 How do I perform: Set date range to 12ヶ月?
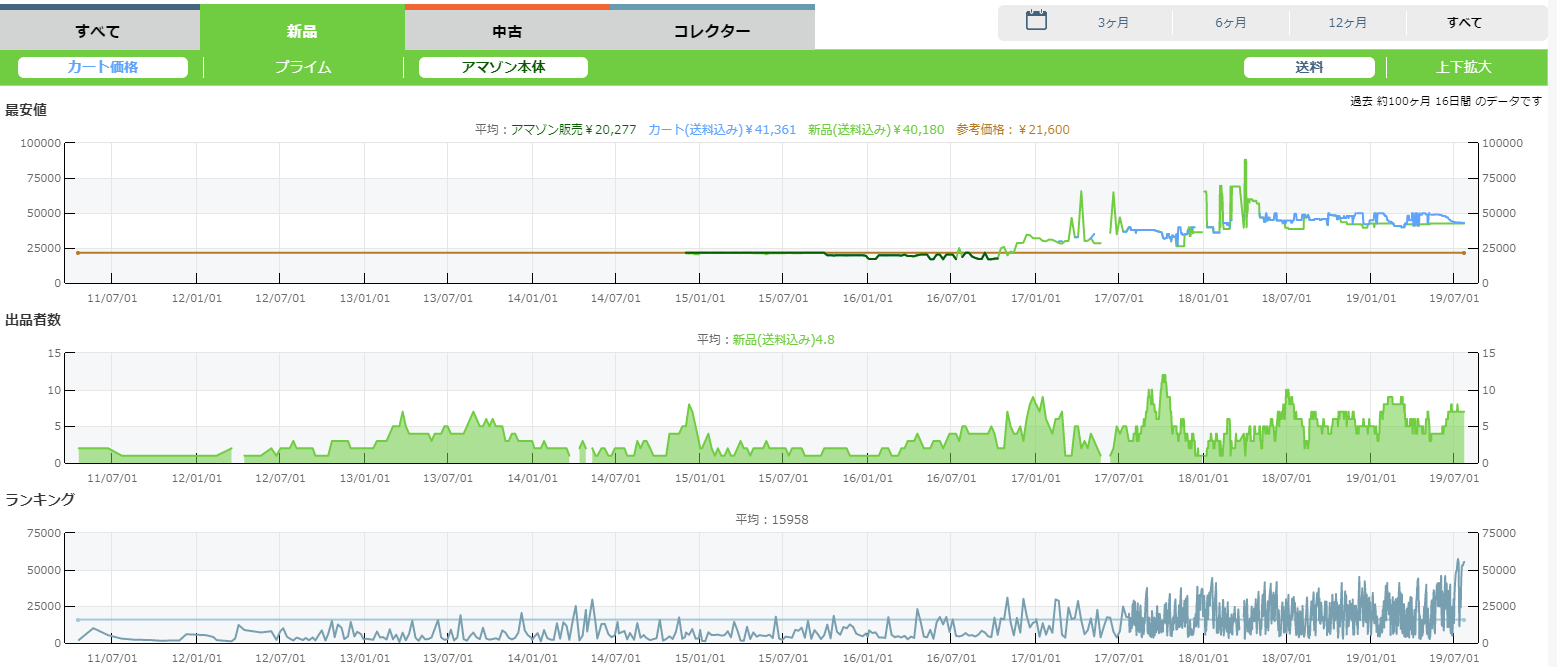click(1347, 22)
